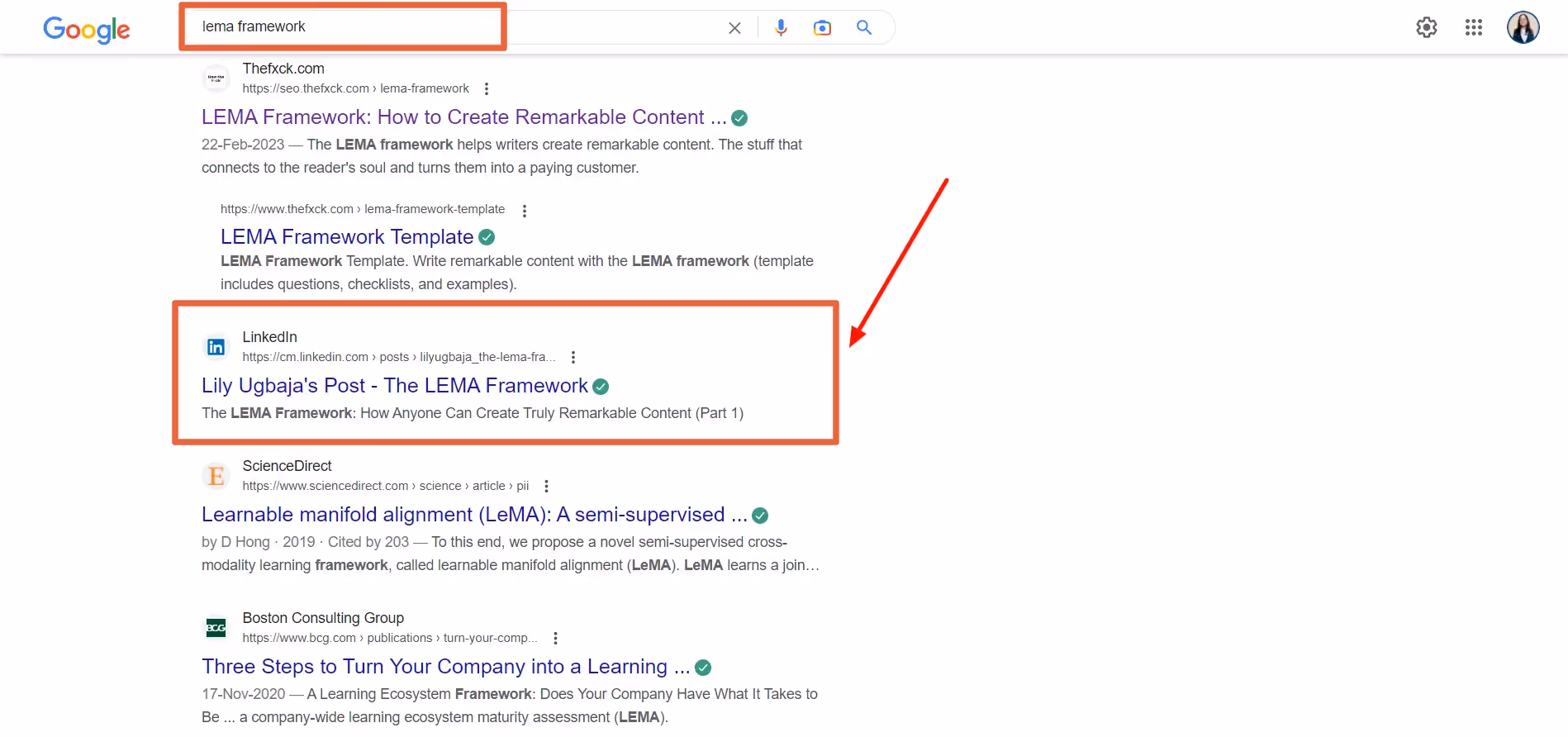The height and width of the screenshot is (737, 1568).
Task: Click green checkmark beside Learnable manifold alignment
Action: click(760, 516)
